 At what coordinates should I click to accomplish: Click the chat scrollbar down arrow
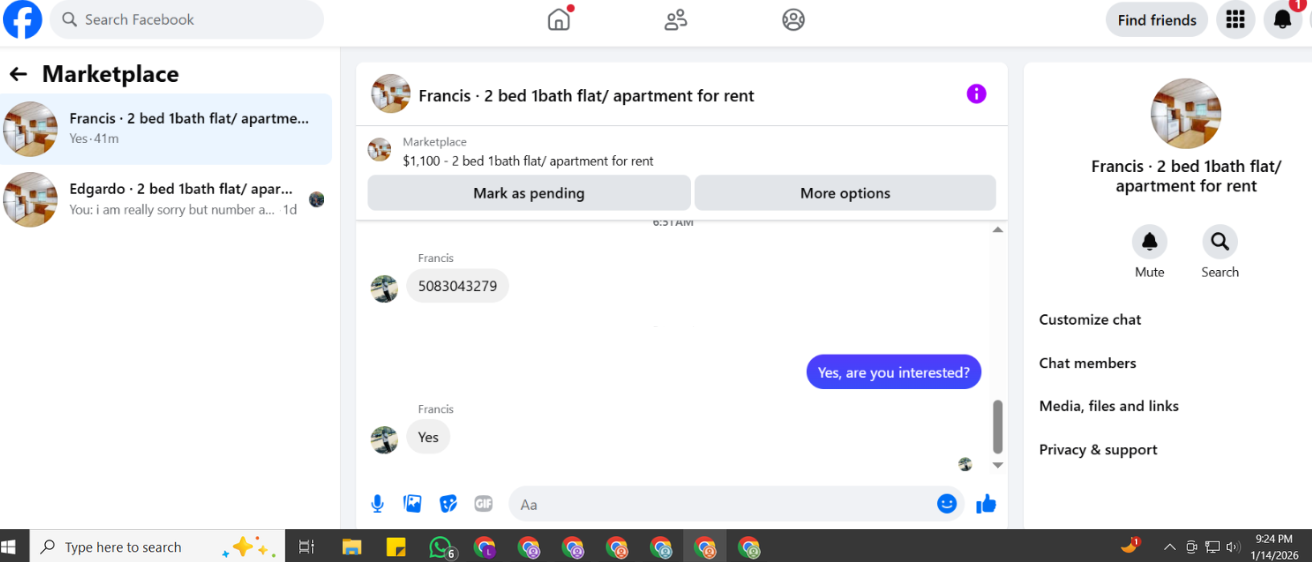click(x=997, y=465)
